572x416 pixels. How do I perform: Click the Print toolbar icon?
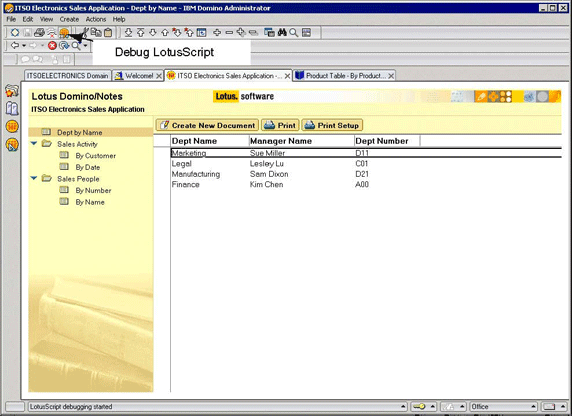39,32
